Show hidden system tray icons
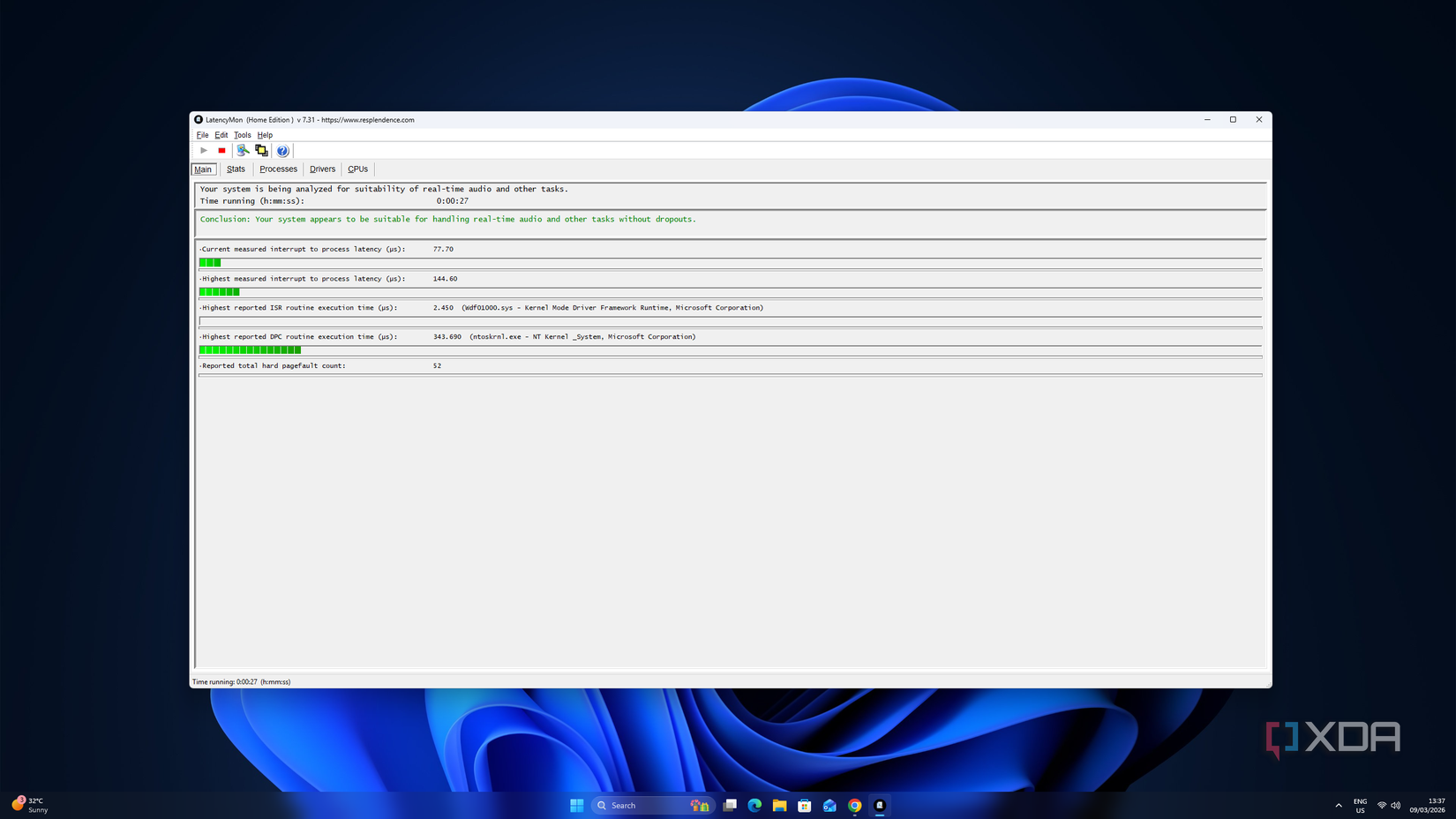 pos(1339,805)
